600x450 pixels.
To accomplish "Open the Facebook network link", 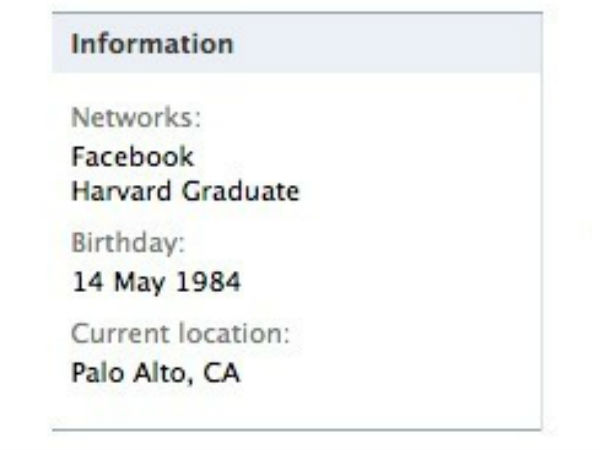I will click(132, 157).
